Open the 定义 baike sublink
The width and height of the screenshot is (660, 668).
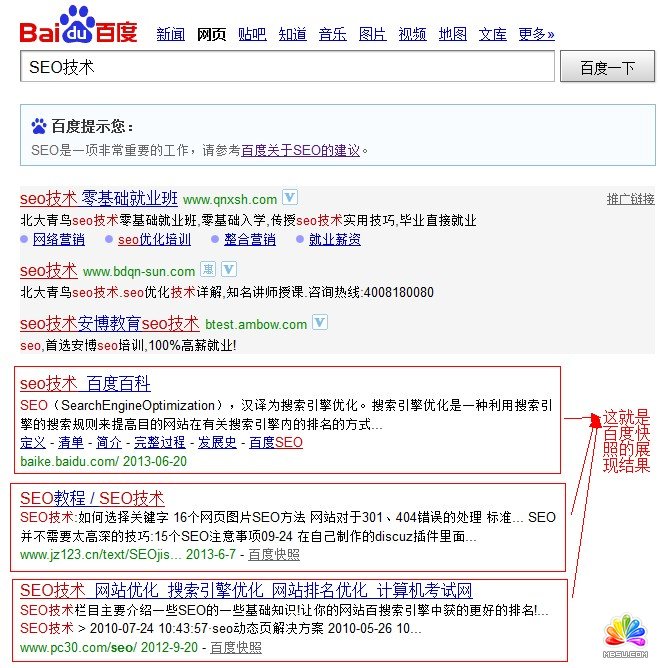click(x=33, y=442)
